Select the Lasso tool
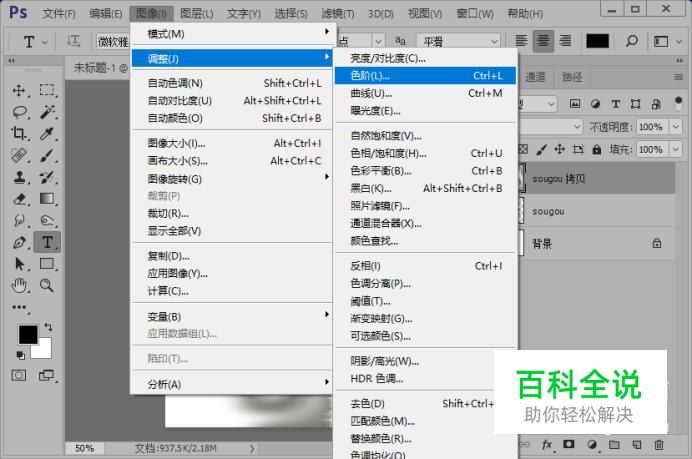 coord(19,112)
